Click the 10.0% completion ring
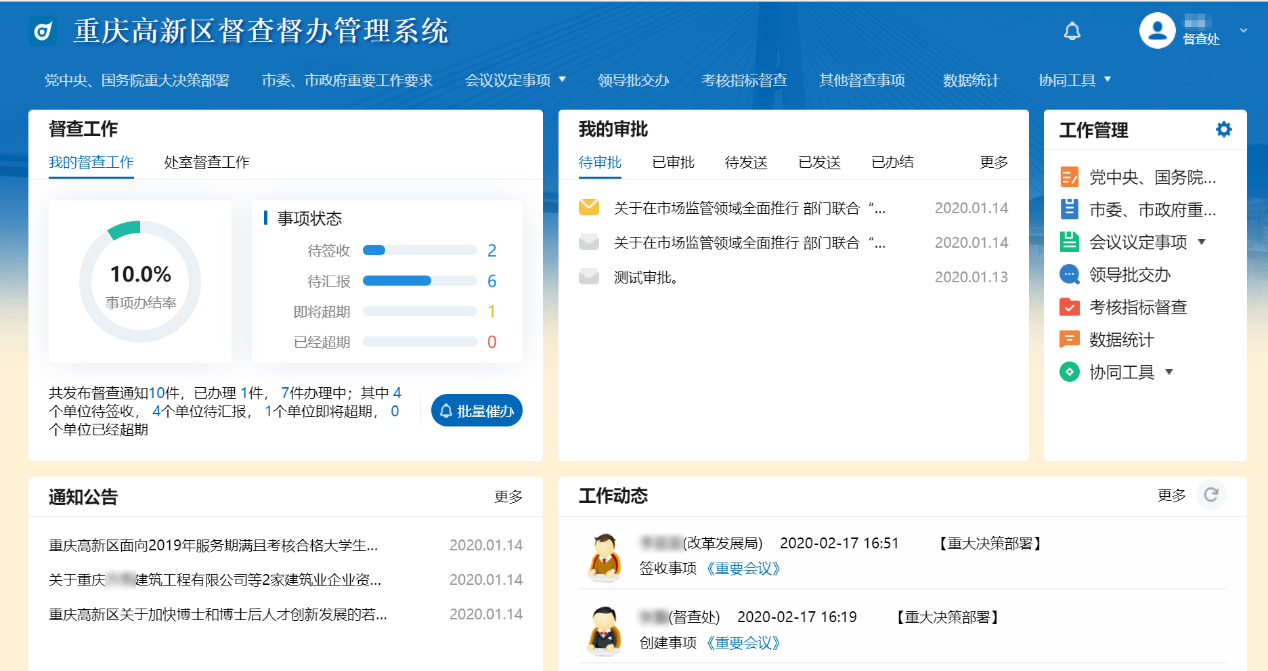 pyautogui.click(x=140, y=281)
